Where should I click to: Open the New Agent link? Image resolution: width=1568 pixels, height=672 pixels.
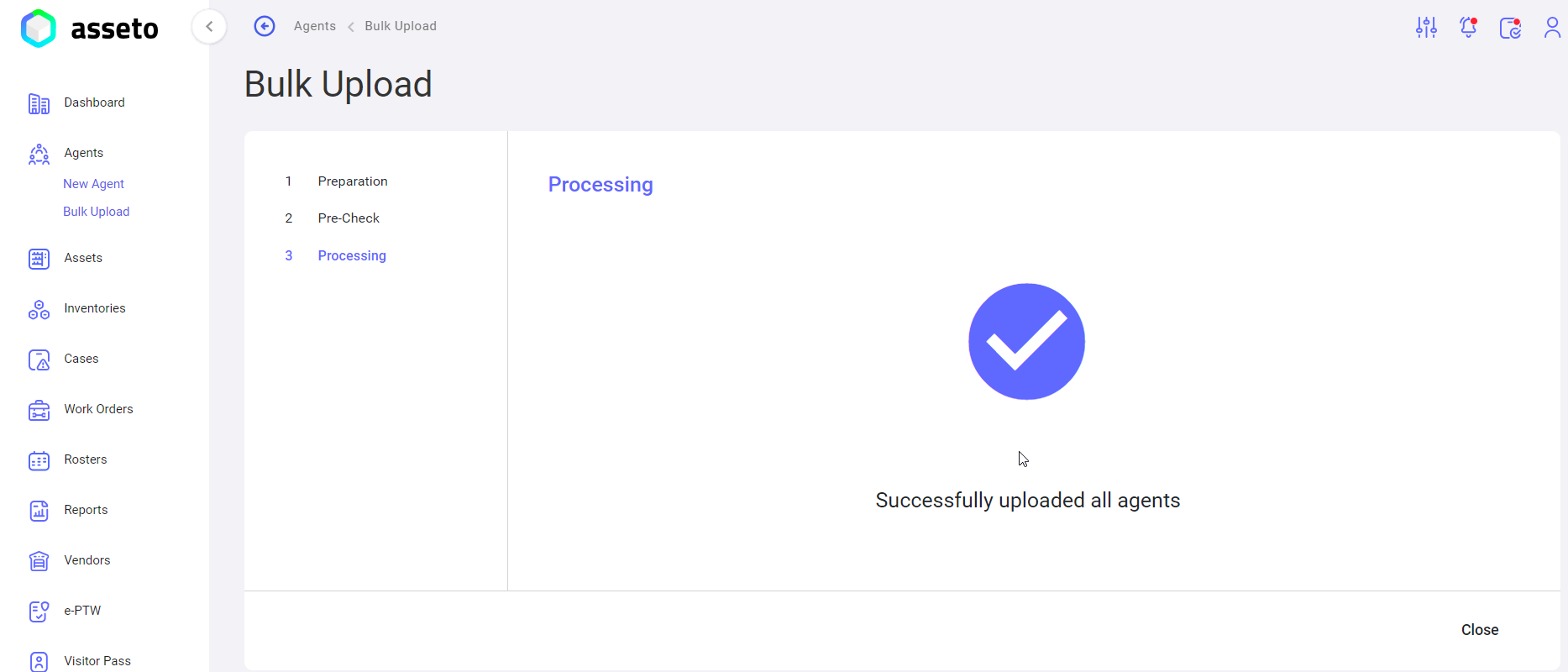(93, 184)
